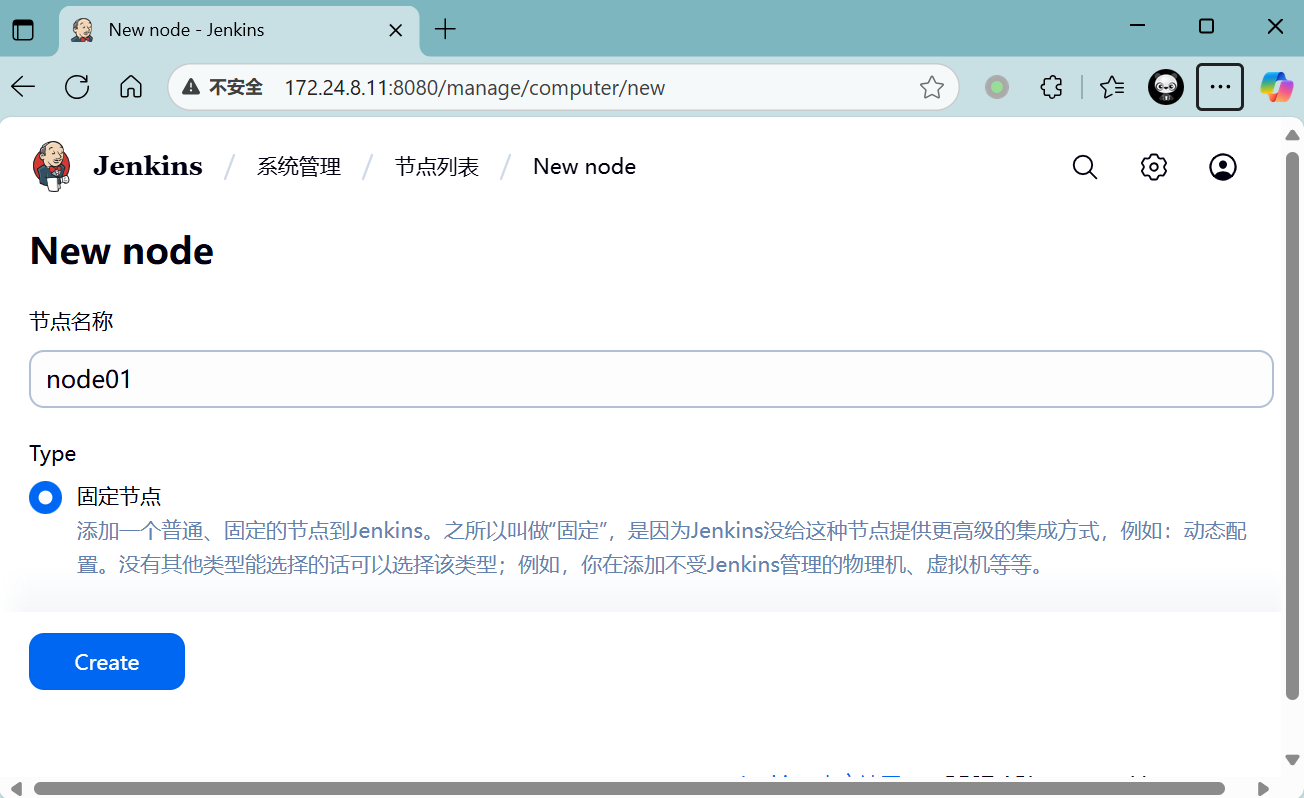The width and height of the screenshot is (1304, 798).
Task: Open Jenkins settings gear icon
Action: click(1154, 167)
